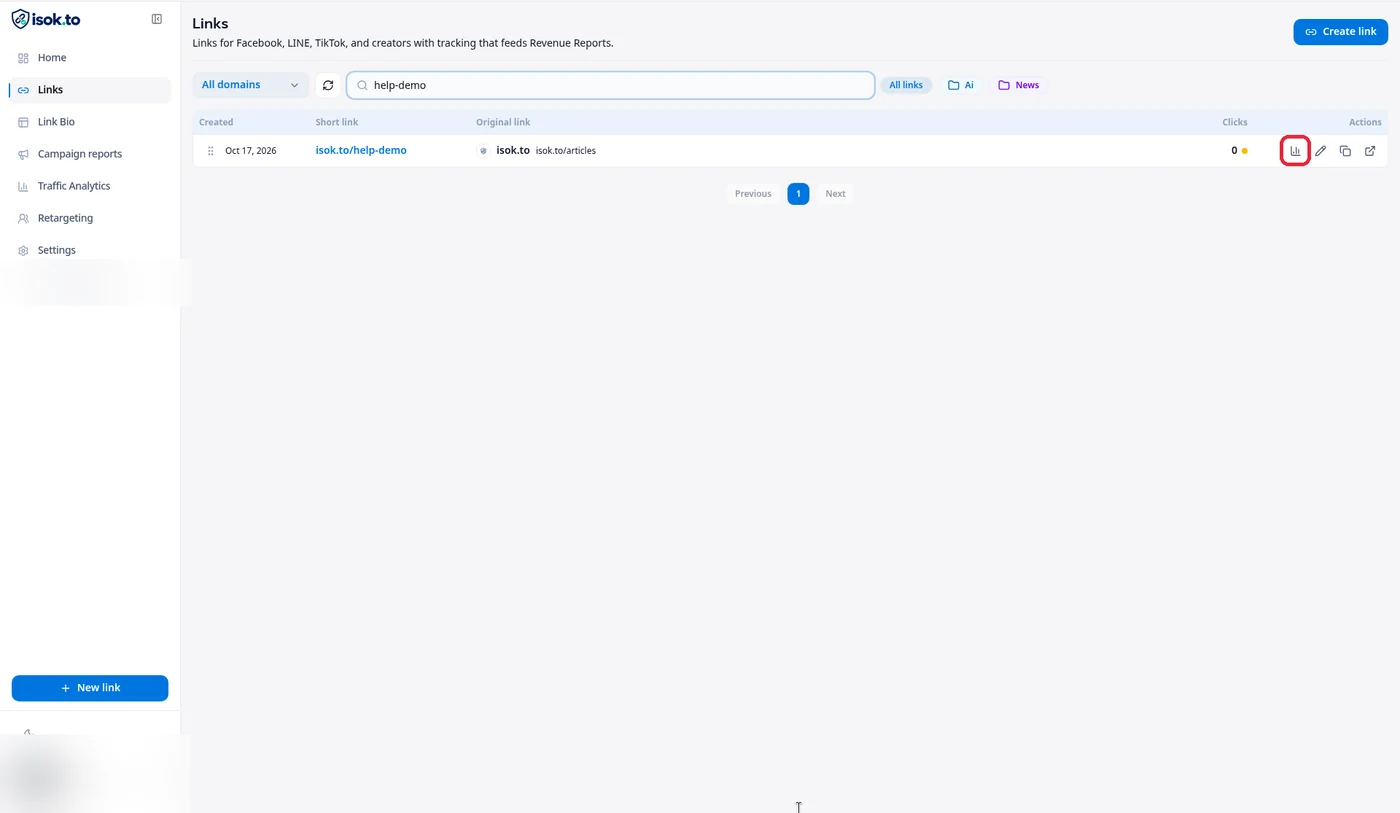Sort by the Created column header

click(x=216, y=122)
